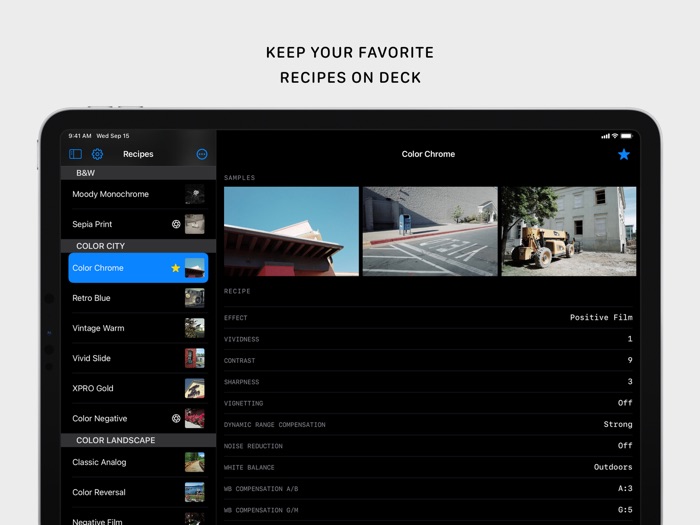Click the Classic Analog thumbnail
This screenshot has height=525, width=700.
click(195, 462)
